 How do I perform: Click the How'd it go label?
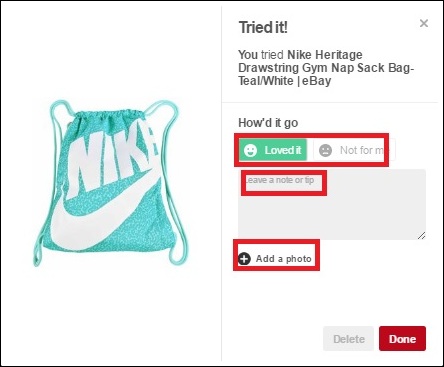coord(268,123)
